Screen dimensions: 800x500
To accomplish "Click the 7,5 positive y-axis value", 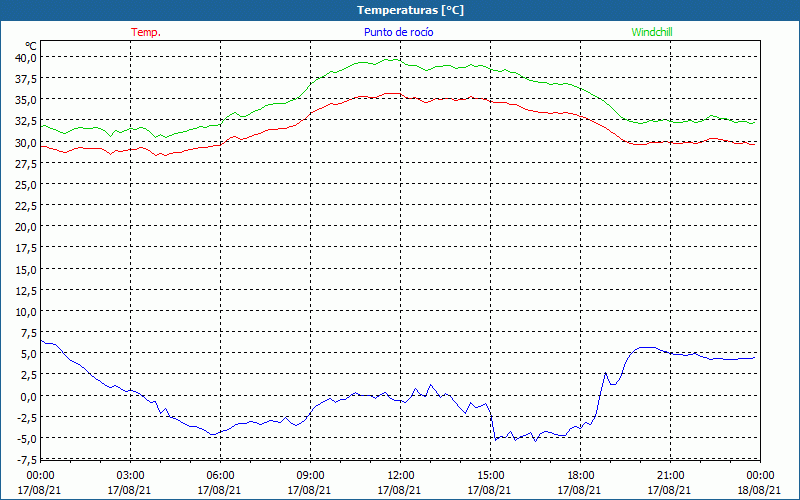I will (28, 333).
